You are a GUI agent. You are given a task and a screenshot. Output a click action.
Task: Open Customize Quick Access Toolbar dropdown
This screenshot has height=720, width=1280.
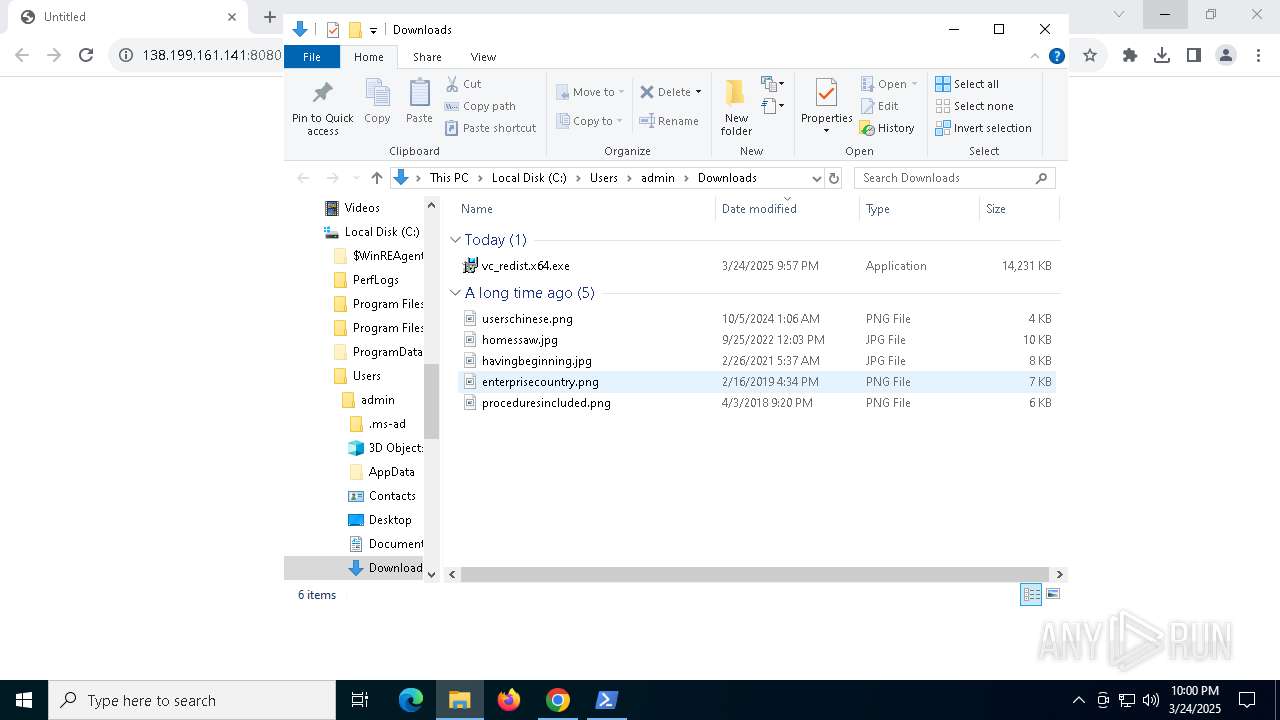[x=373, y=30]
